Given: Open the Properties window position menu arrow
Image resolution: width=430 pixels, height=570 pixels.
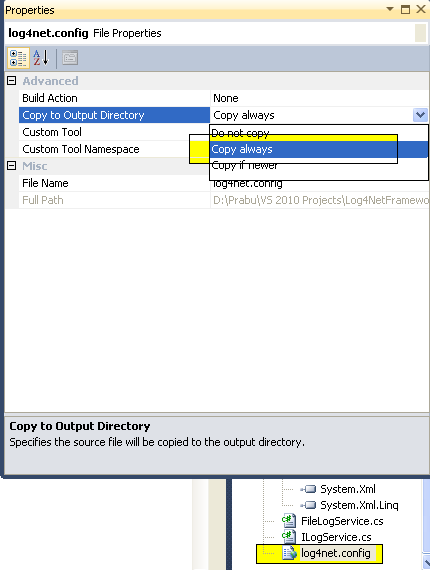Looking at the screenshot, I should 390,9.
